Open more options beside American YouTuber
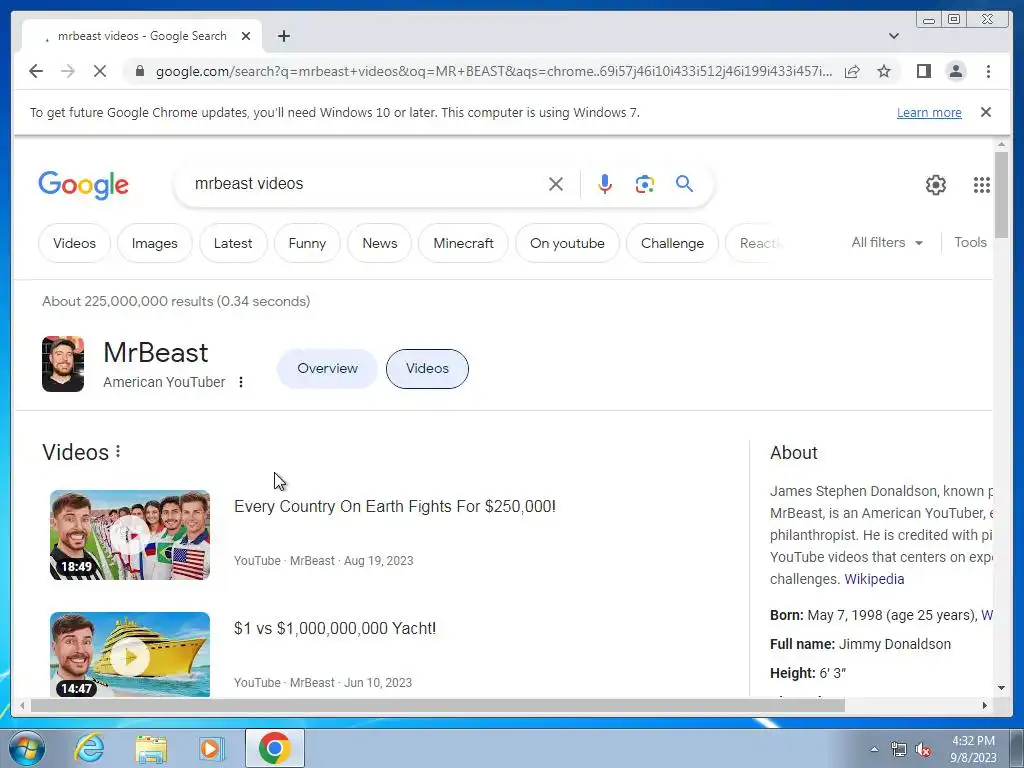Image resolution: width=1024 pixels, height=768 pixels. pyautogui.click(x=241, y=382)
